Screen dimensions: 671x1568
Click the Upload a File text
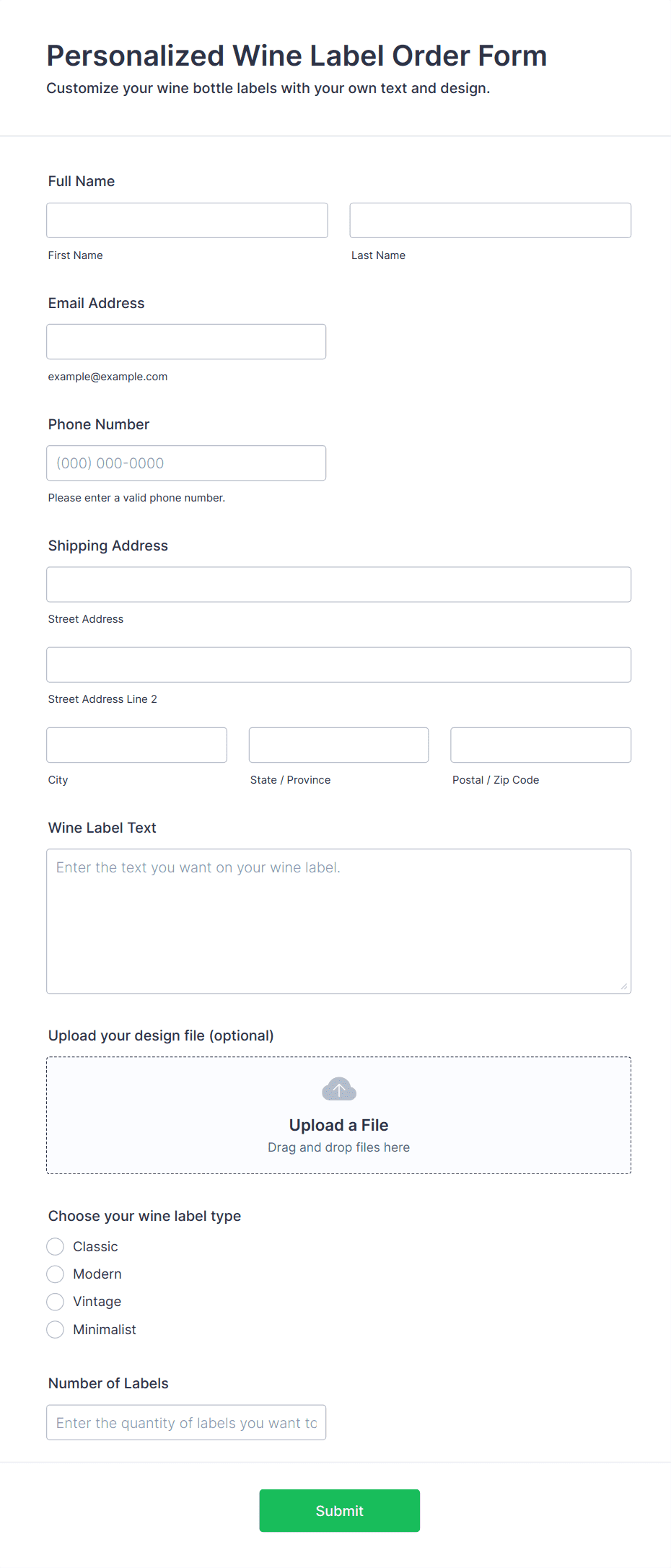tap(338, 1125)
